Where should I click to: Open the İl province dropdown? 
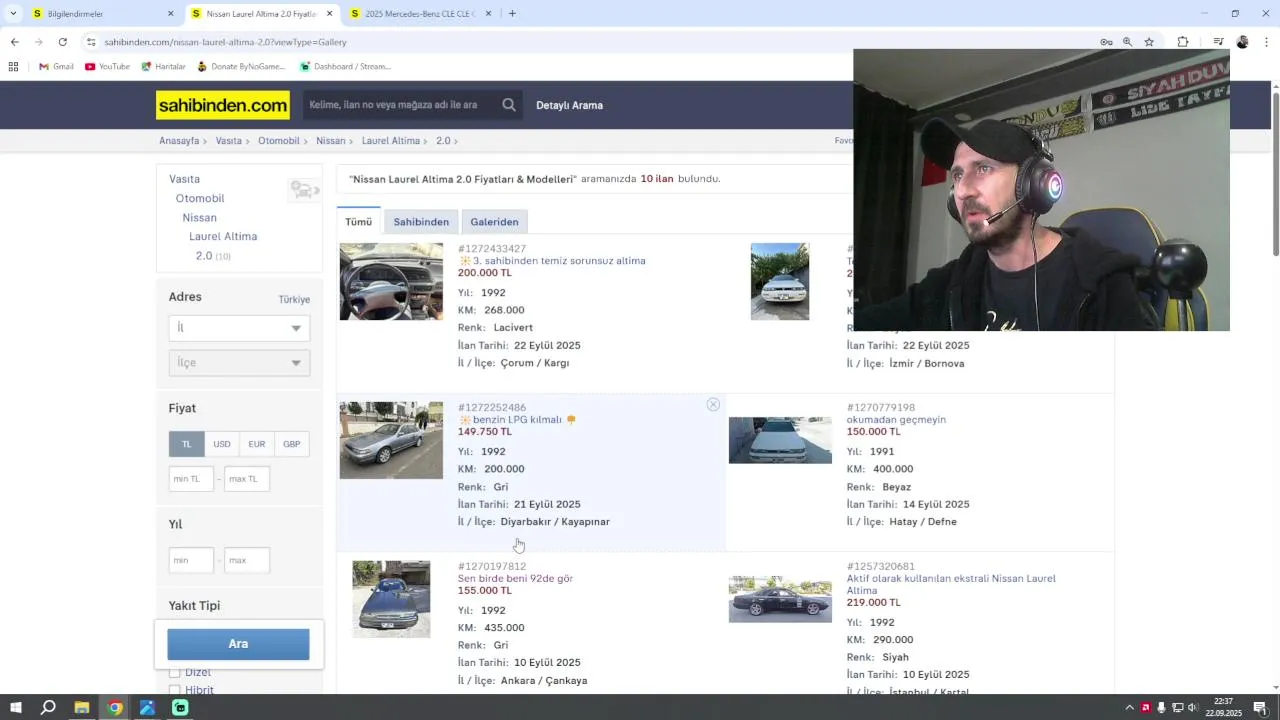click(x=239, y=328)
